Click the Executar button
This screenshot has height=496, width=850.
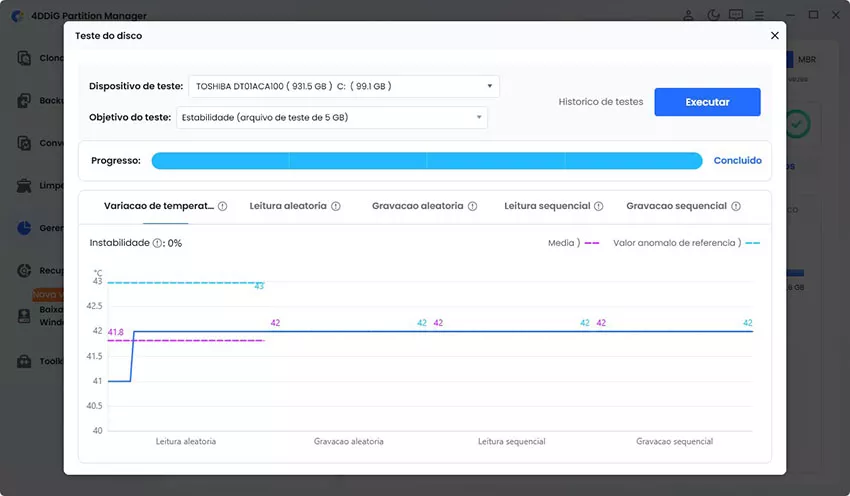pos(707,102)
